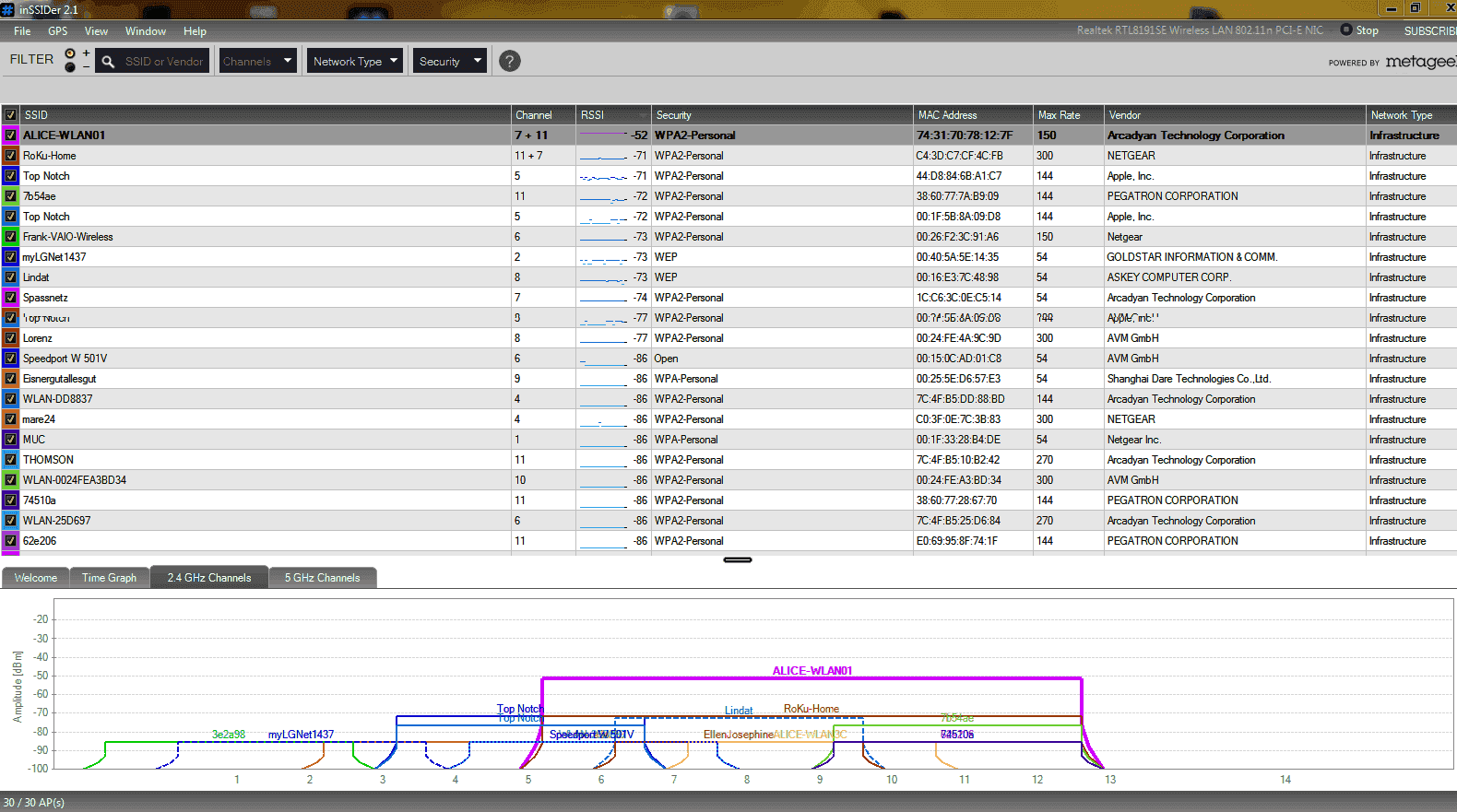Sort by the Vendor column header

pyautogui.click(x=1235, y=115)
